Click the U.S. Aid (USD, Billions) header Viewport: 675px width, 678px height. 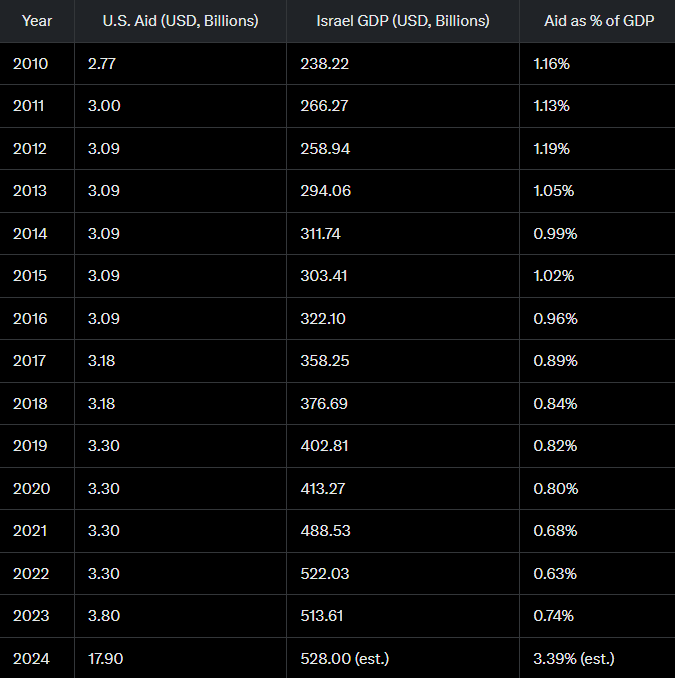point(180,21)
